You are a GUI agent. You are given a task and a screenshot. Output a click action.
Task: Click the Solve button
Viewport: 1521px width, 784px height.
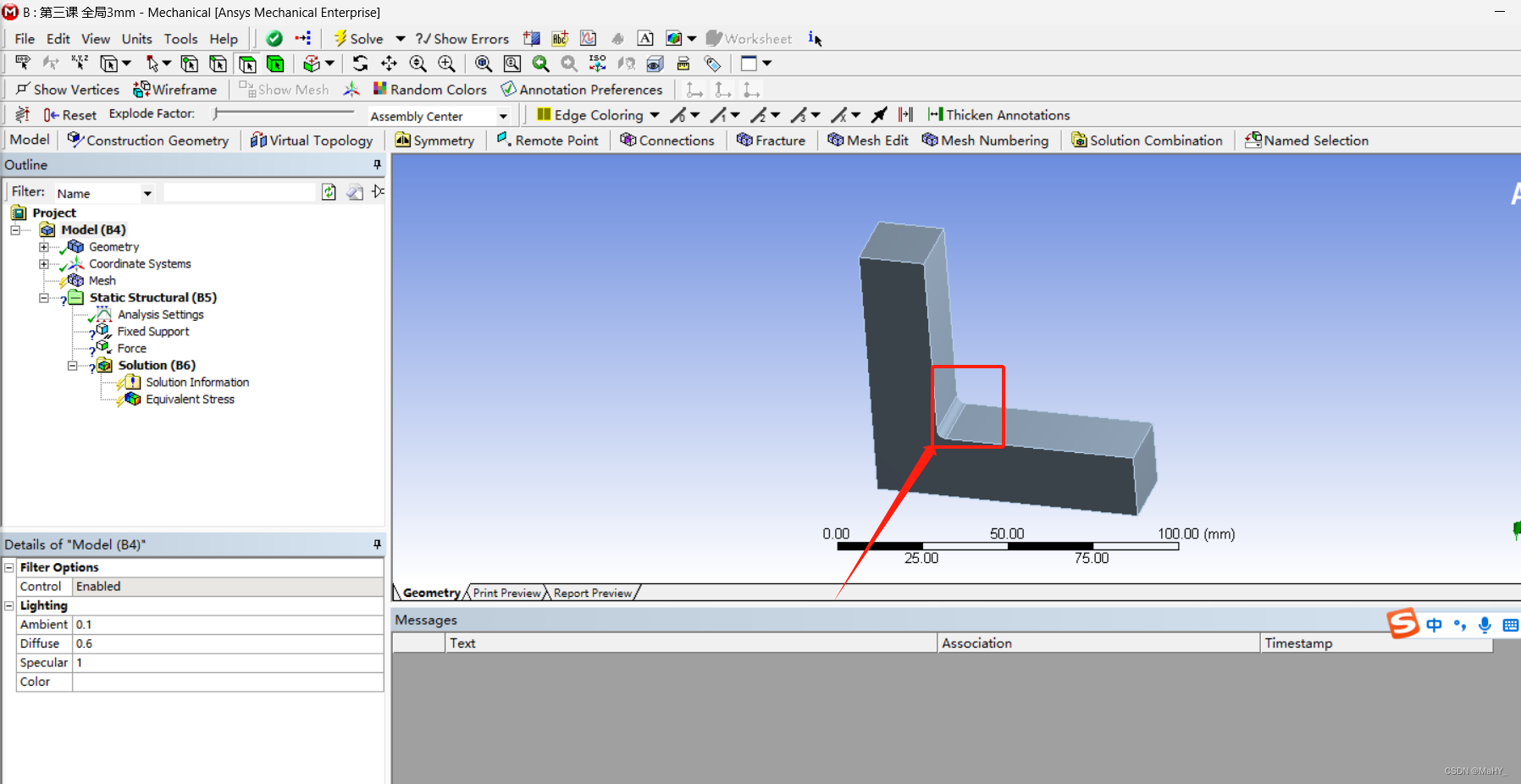click(359, 38)
